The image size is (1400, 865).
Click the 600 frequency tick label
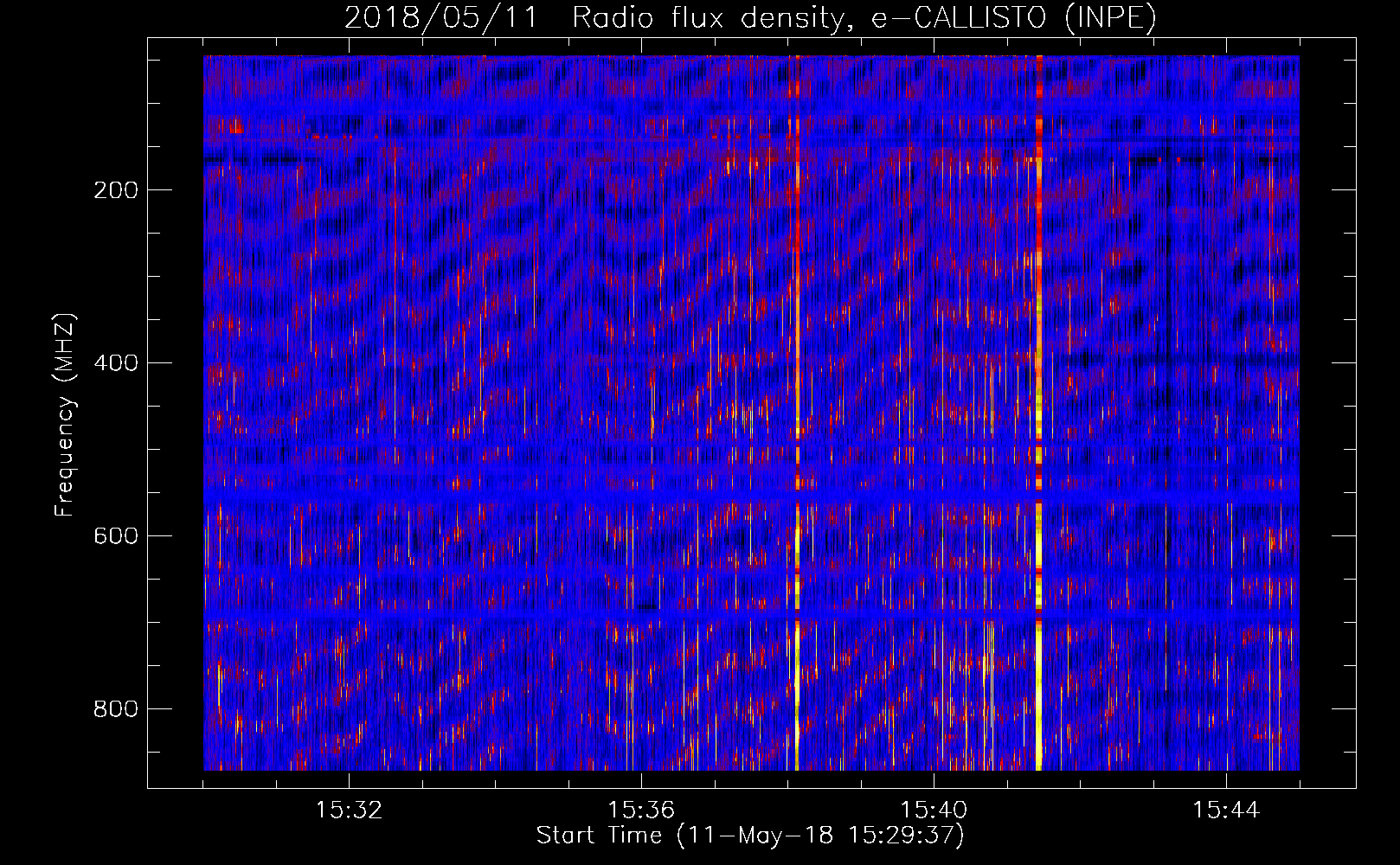click(116, 536)
